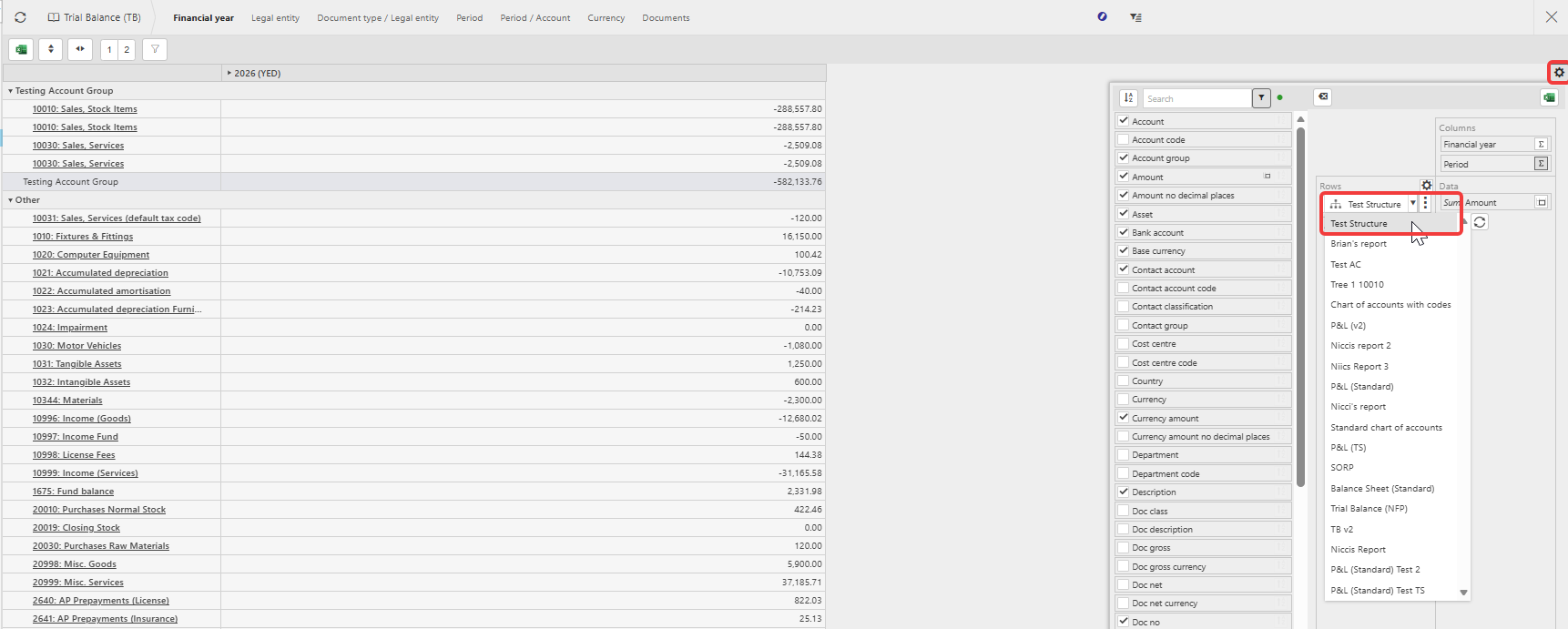This screenshot has width=1568, height=629.
Task: Click the refresh icon beside Trial Balance
Action: [x=20, y=17]
